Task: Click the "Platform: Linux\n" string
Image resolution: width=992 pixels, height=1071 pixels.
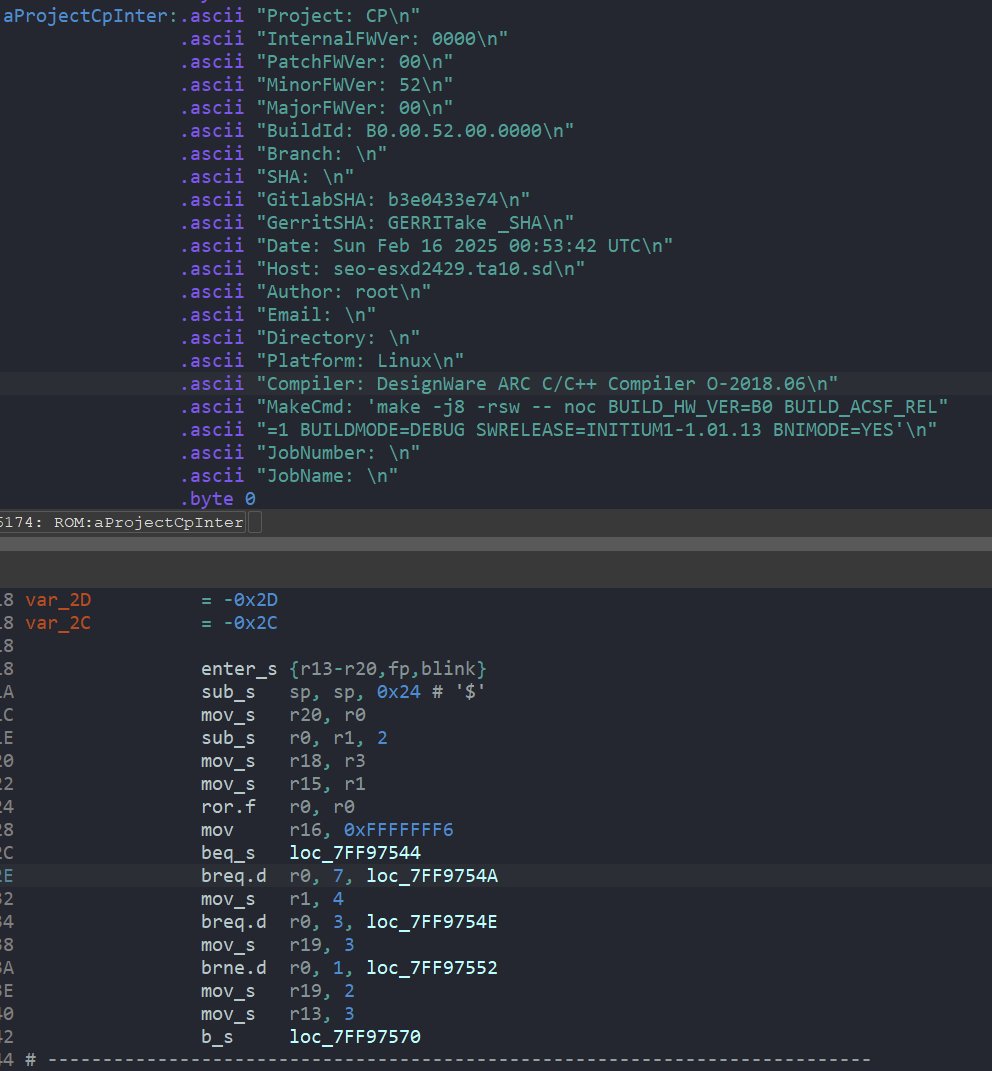Action: coord(360,361)
